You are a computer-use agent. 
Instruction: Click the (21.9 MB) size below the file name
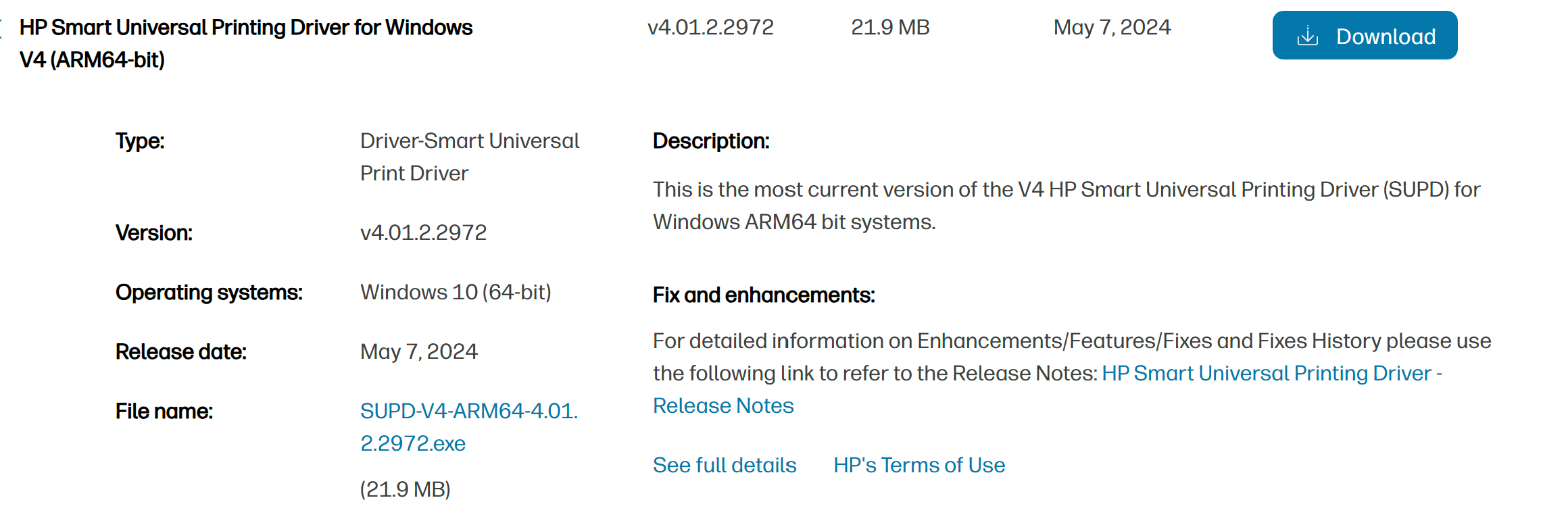pos(405,490)
